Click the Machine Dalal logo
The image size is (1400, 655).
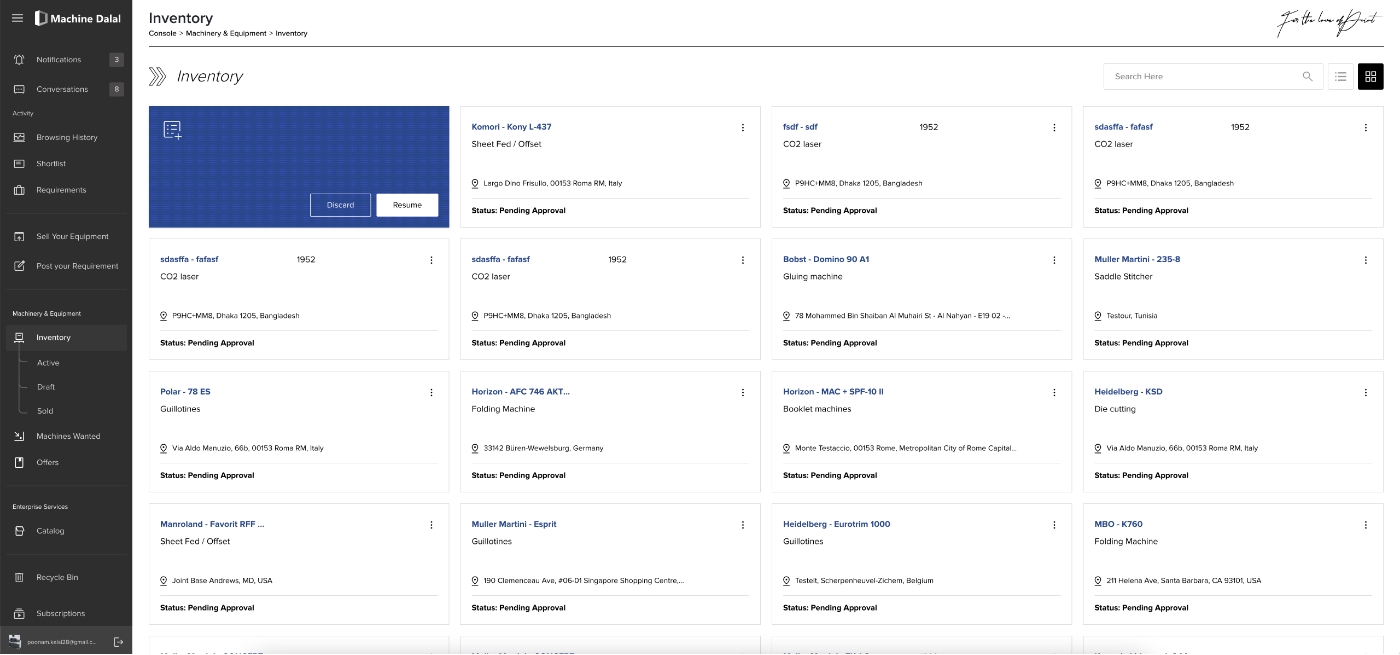78,18
